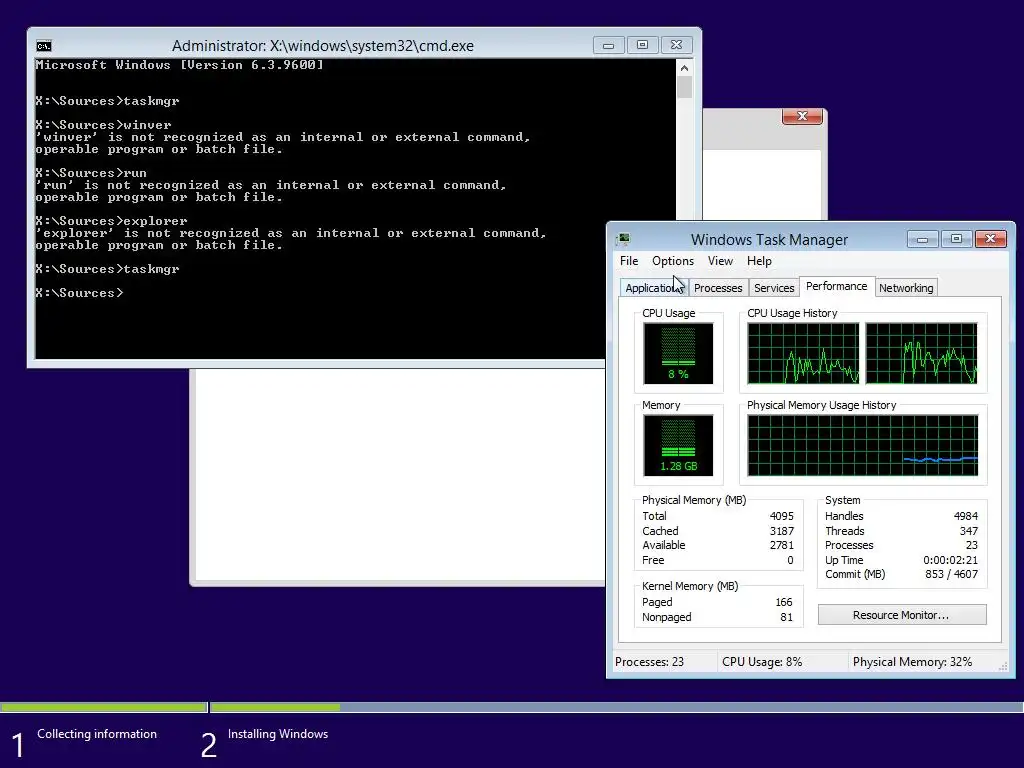Click the Resource Monitor button

(902, 615)
